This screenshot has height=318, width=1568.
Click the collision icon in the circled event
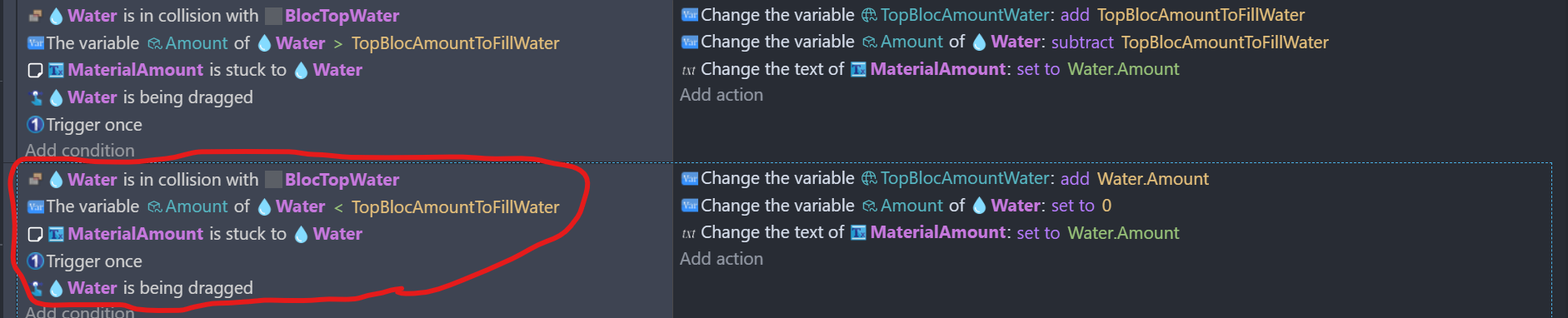coord(35,179)
